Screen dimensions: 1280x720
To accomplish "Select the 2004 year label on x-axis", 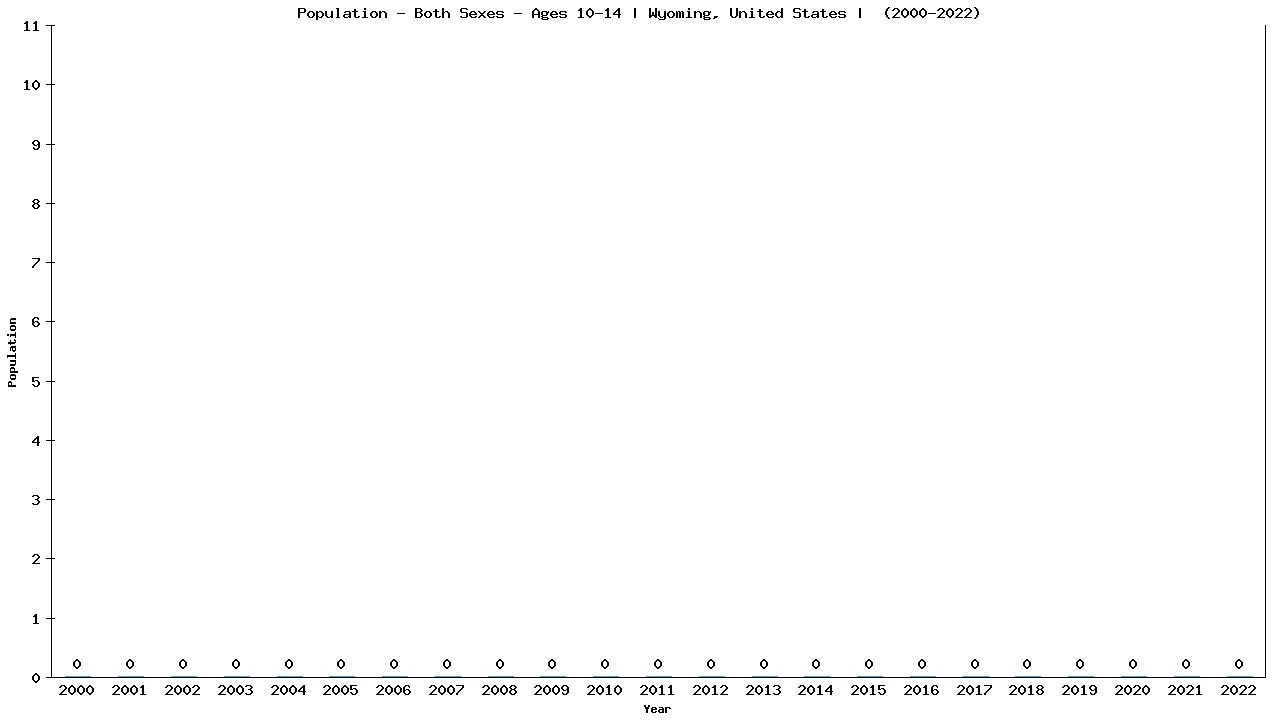I will pos(289,690).
